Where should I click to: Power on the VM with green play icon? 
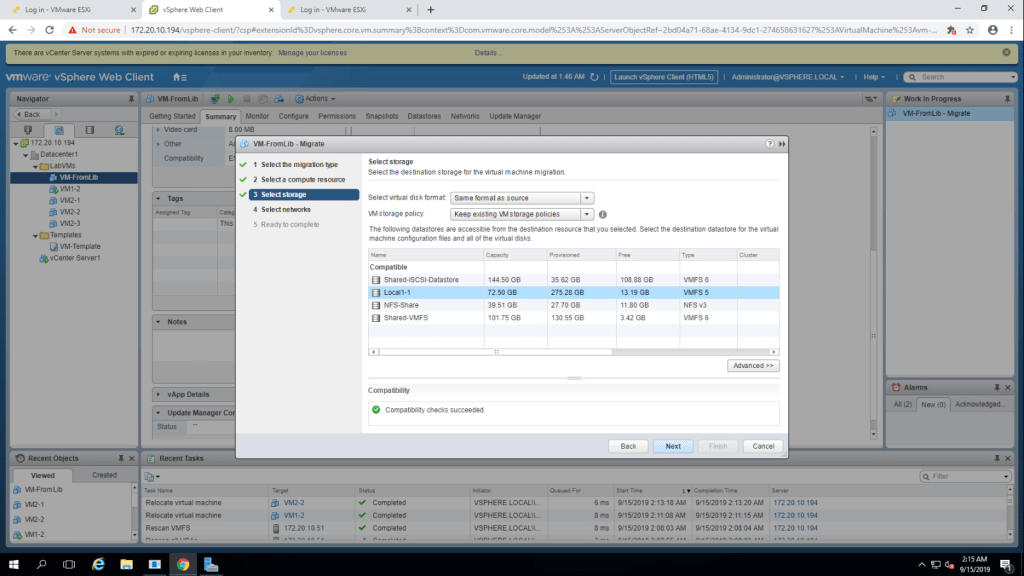coord(230,99)
